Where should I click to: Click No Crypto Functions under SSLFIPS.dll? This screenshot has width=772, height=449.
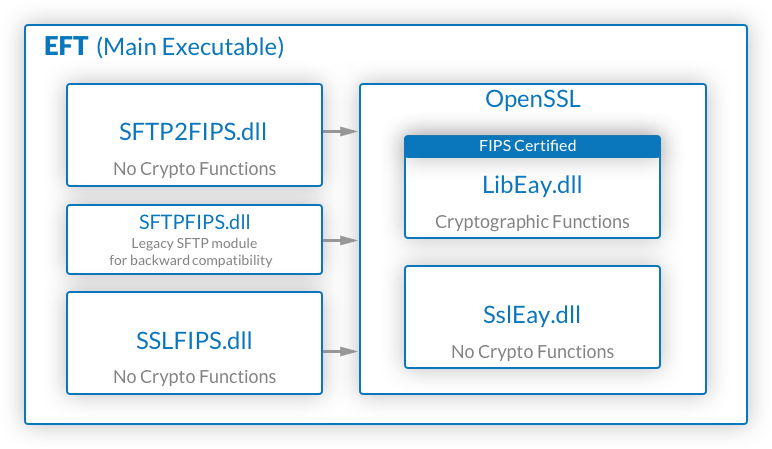pyautogui.click(x=194, y=377)
